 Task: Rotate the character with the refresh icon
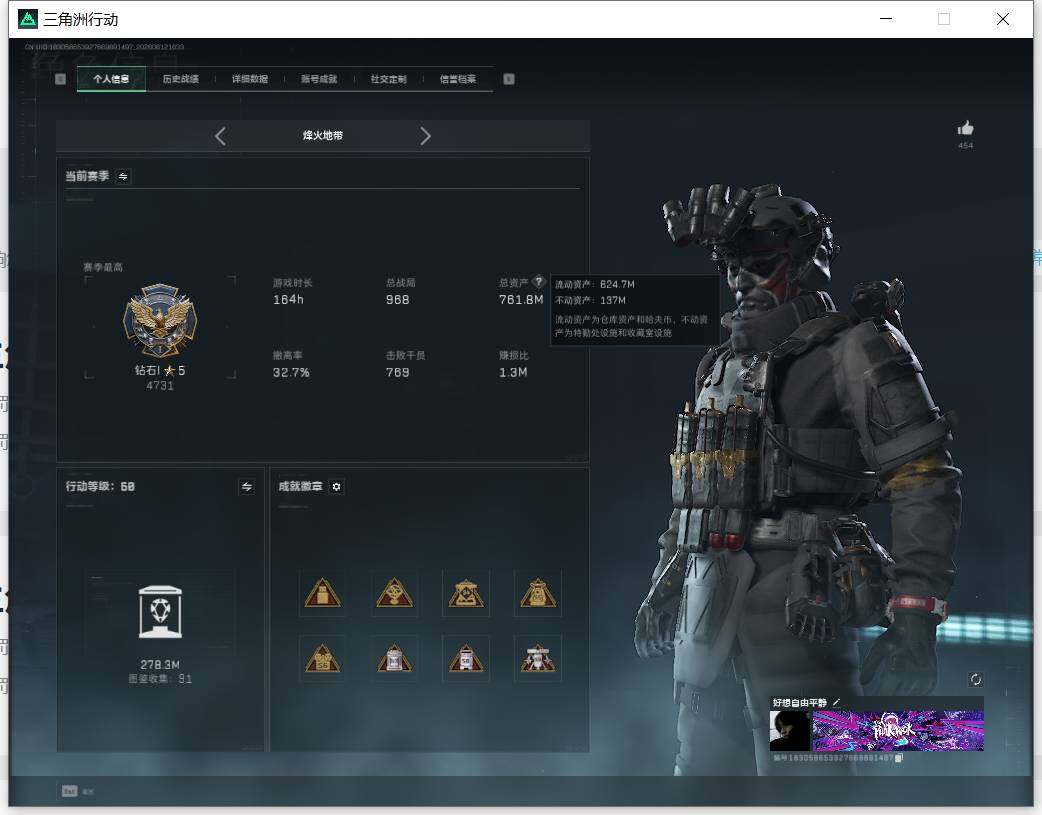(x=976, y=679)
